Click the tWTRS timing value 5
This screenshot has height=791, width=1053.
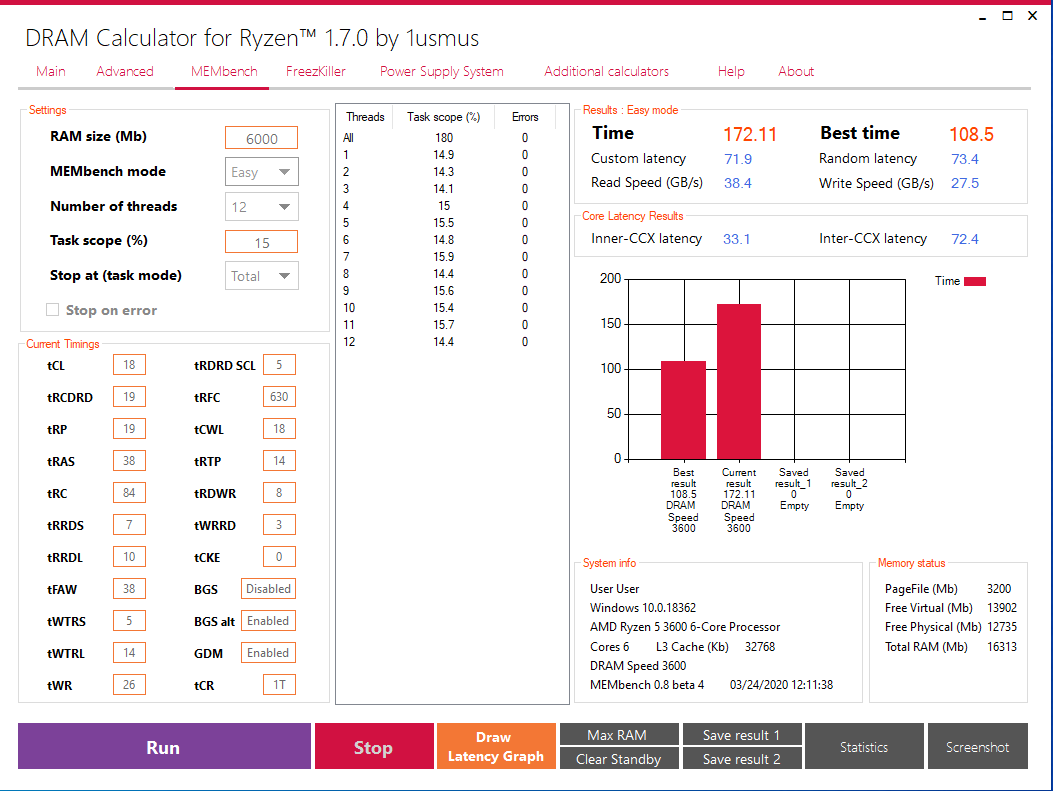click(x=129, y=620)
